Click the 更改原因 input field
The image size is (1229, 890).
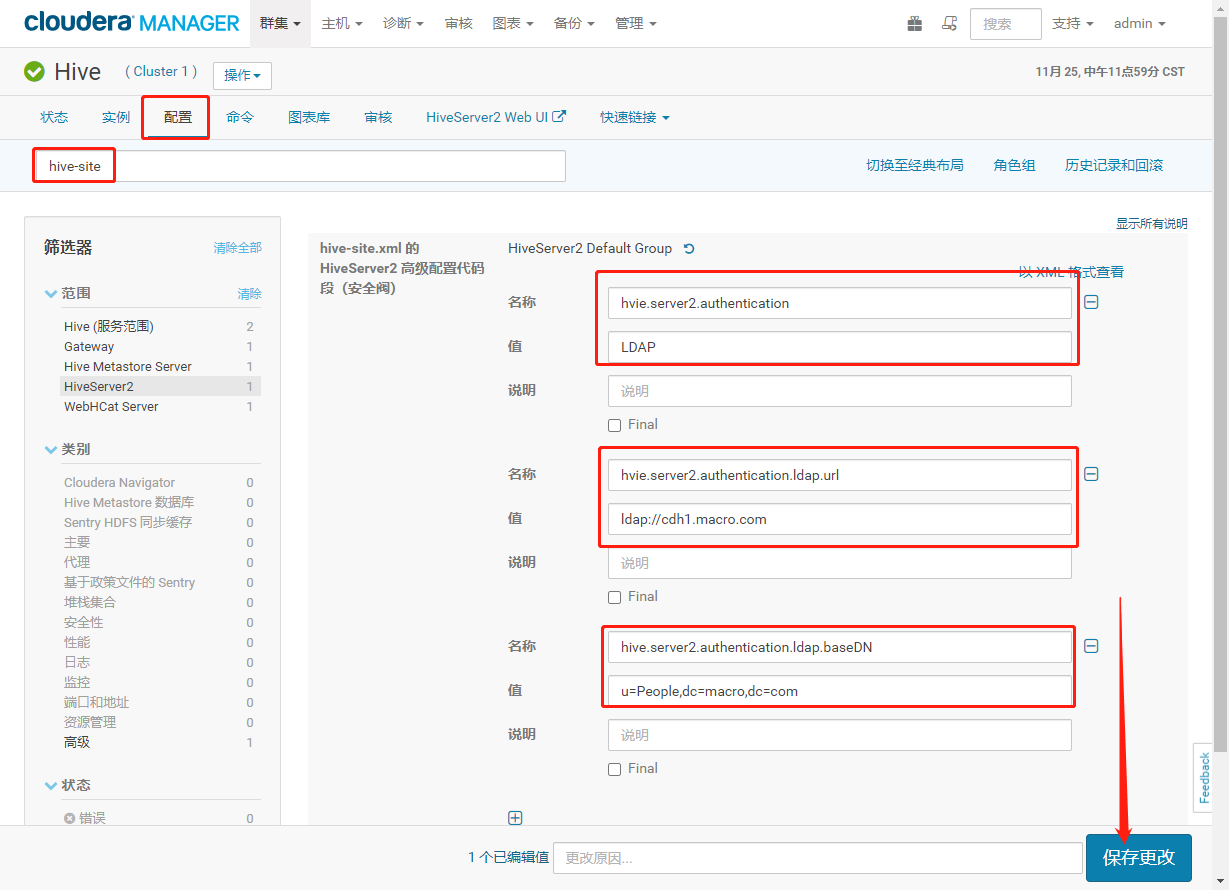point(817,858)
